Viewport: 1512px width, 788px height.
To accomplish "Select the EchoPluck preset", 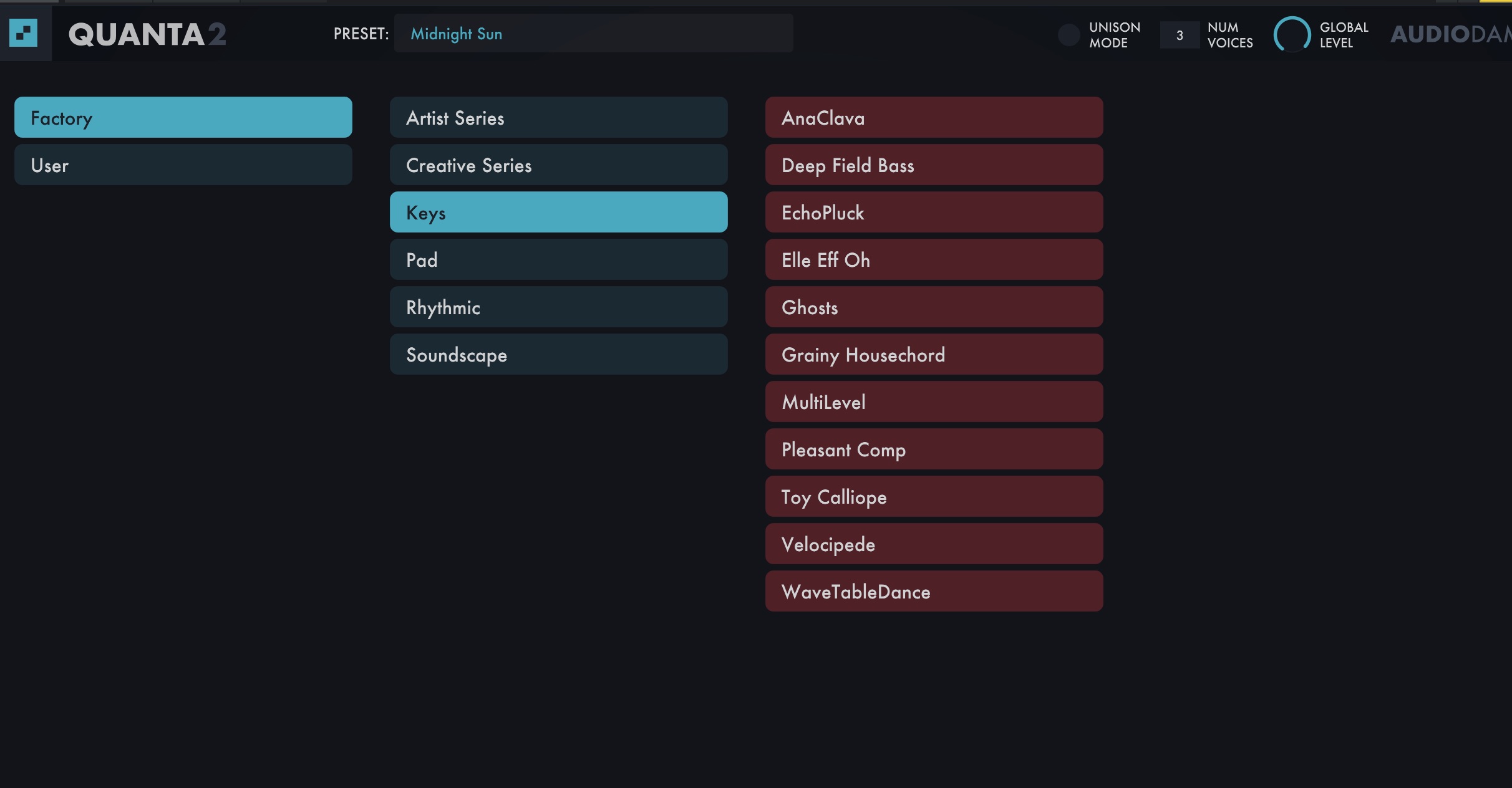I will click(934, 212).
